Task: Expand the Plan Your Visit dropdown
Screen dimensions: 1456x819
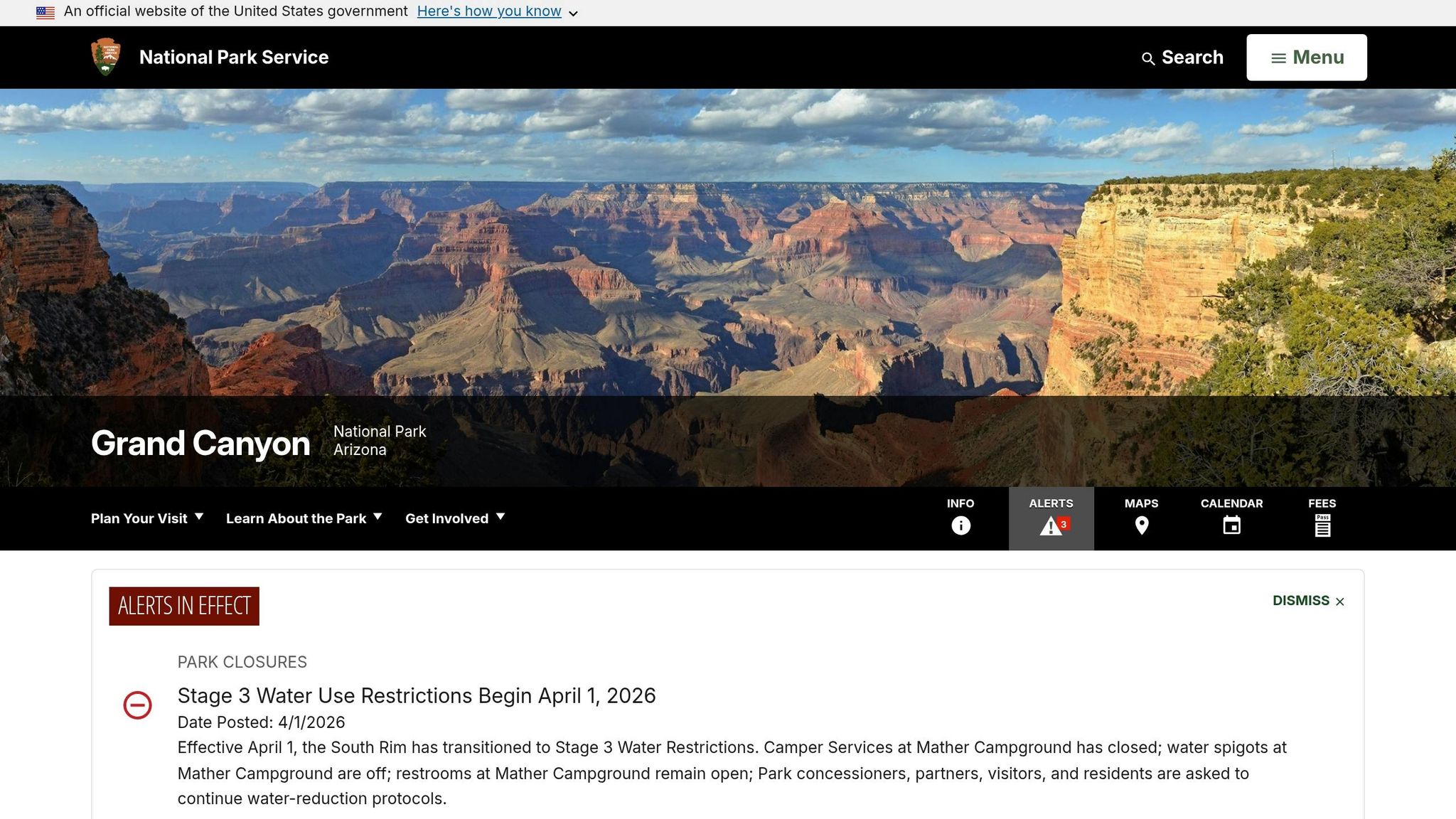Action: (146, 518)
